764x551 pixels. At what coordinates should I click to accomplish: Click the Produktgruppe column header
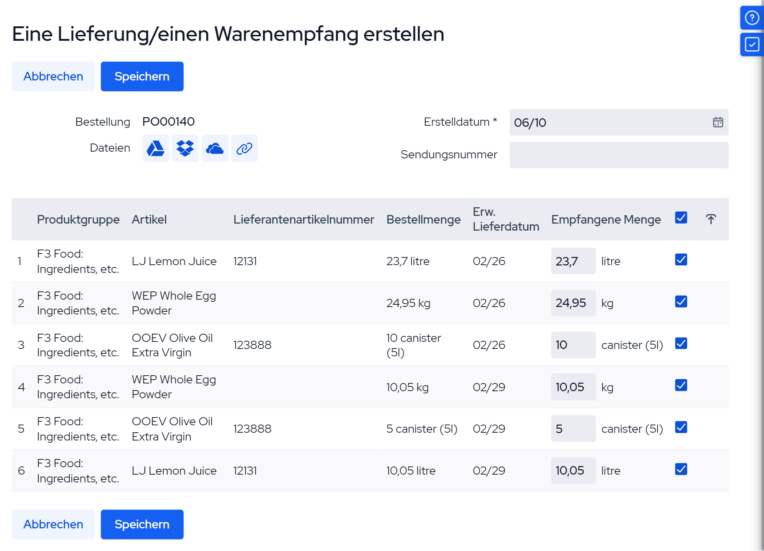(x=78, y=220)
